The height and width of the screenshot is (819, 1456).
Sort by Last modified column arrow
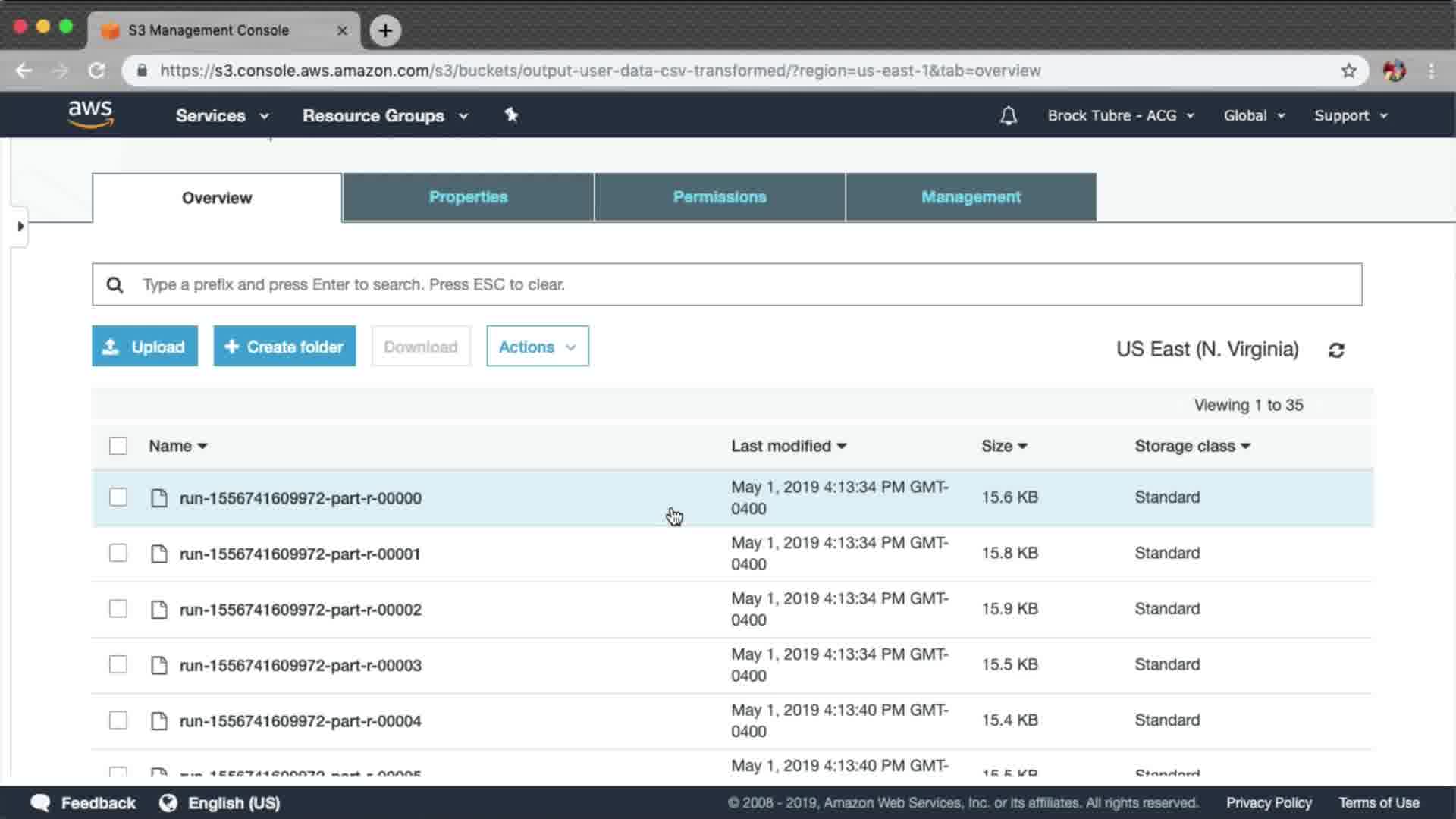pyautogui.click(x=841, y=446)
